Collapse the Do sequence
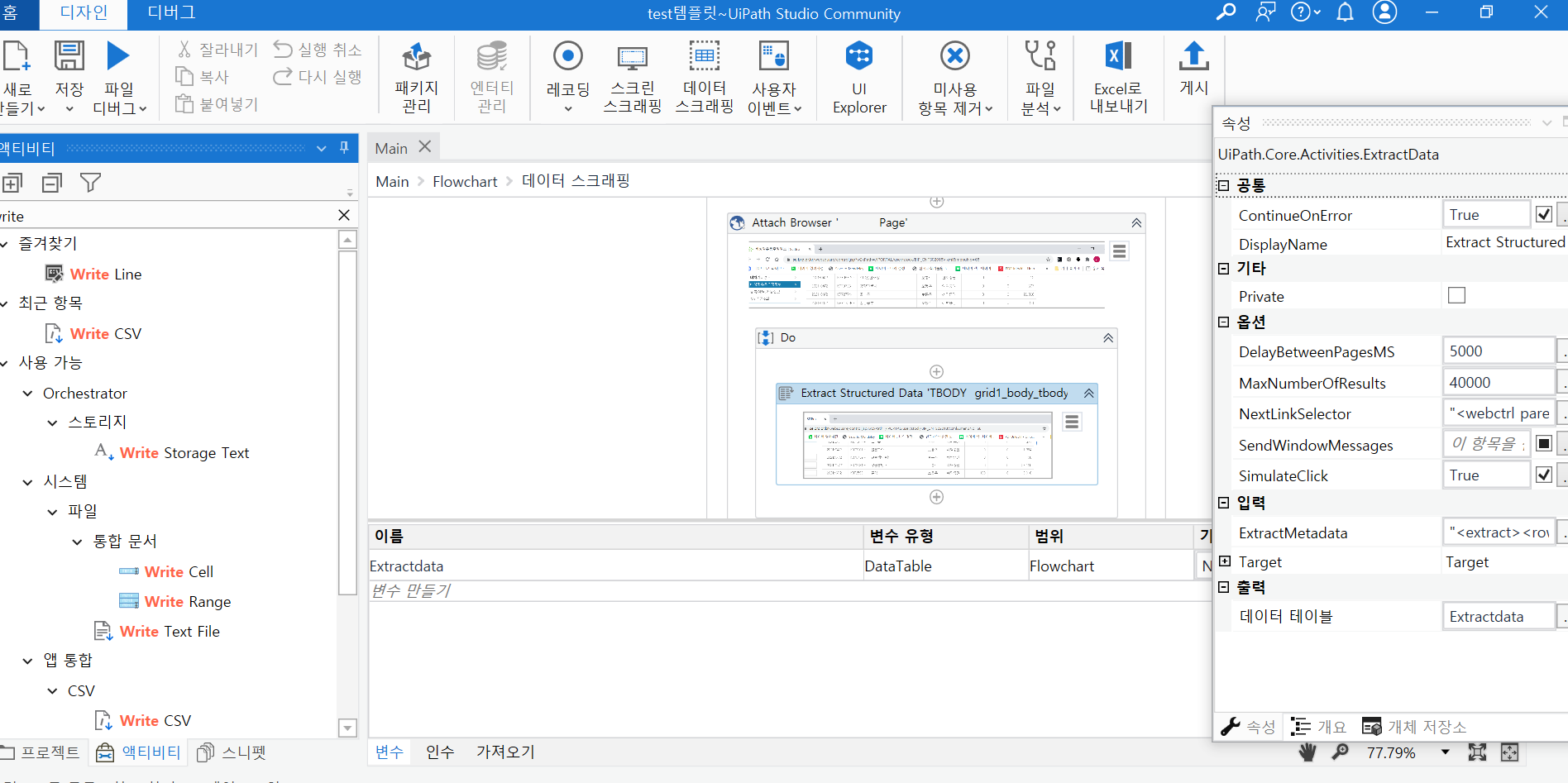The image size is (1568, 783). [x=1108, y=338]
